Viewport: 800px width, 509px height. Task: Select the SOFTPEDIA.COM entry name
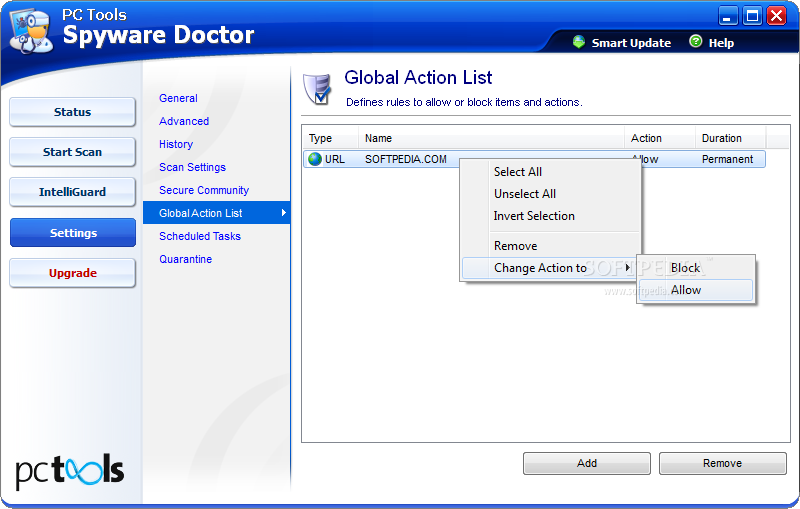click(x=406, y=159)
